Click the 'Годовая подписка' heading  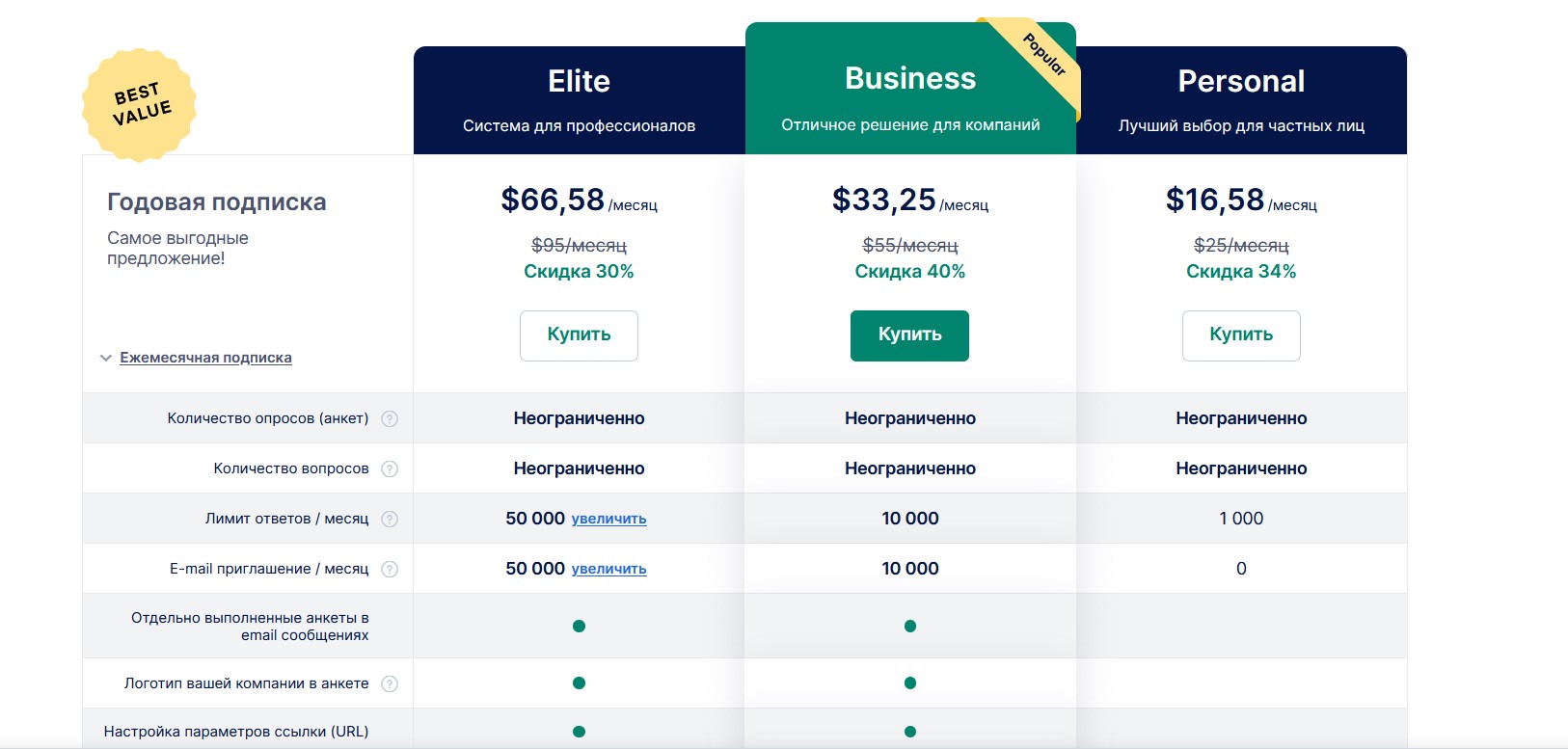pos(217,202)
